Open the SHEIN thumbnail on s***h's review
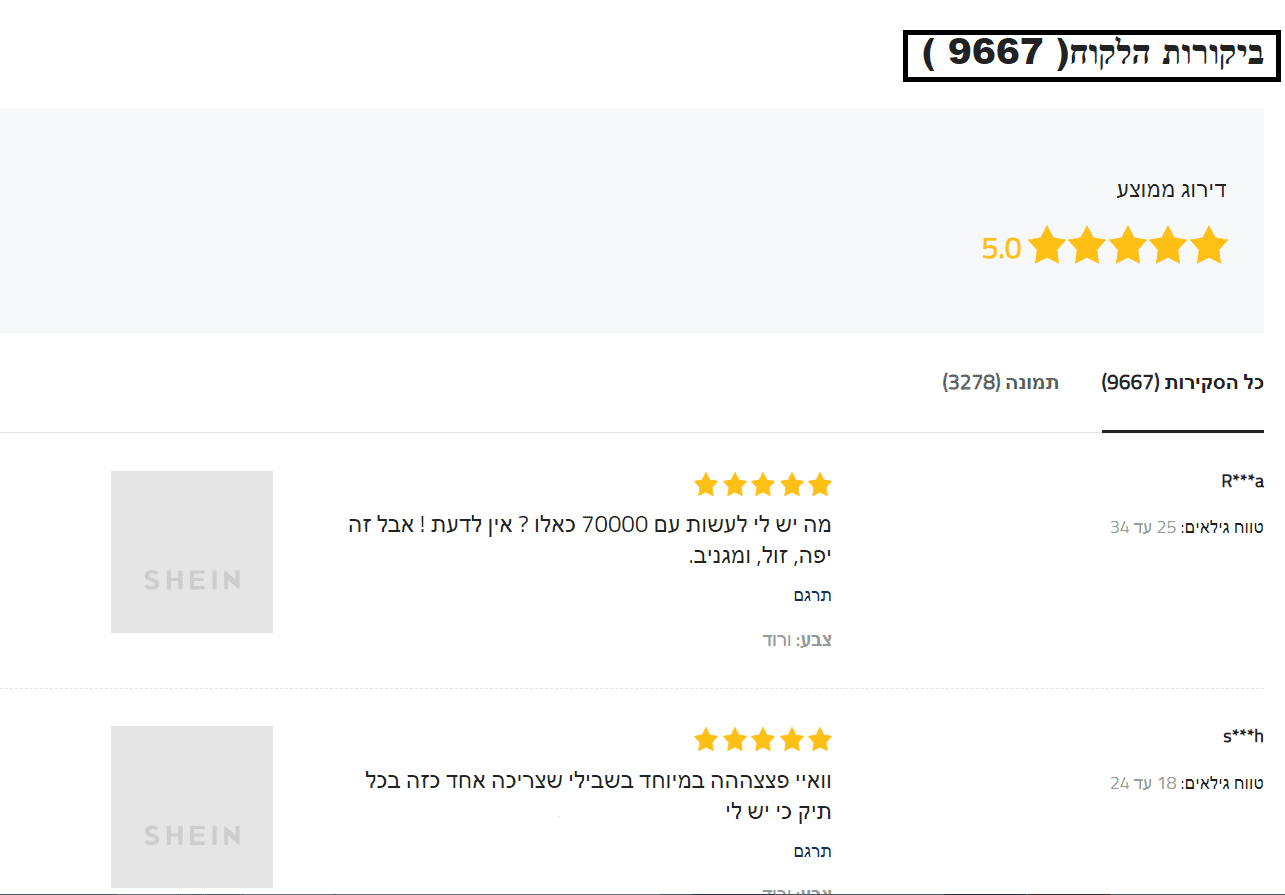1285x895 pixels. pos(192,807)
